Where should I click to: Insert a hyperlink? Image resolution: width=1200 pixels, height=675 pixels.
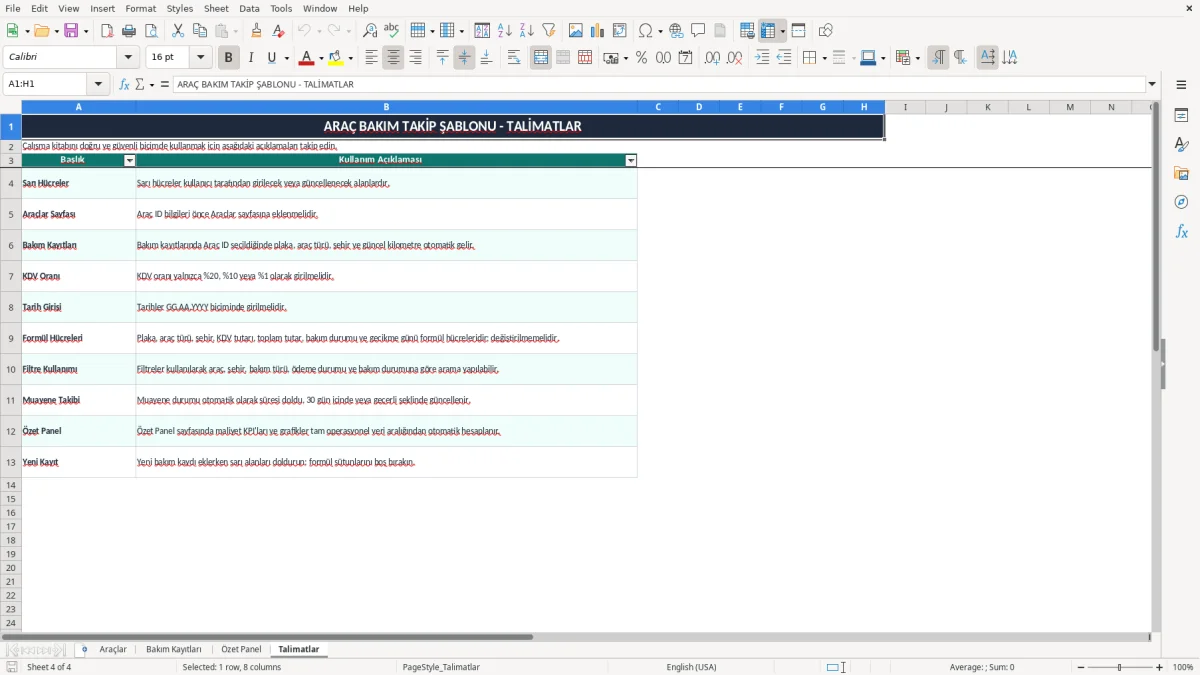[x=677, y=31]
